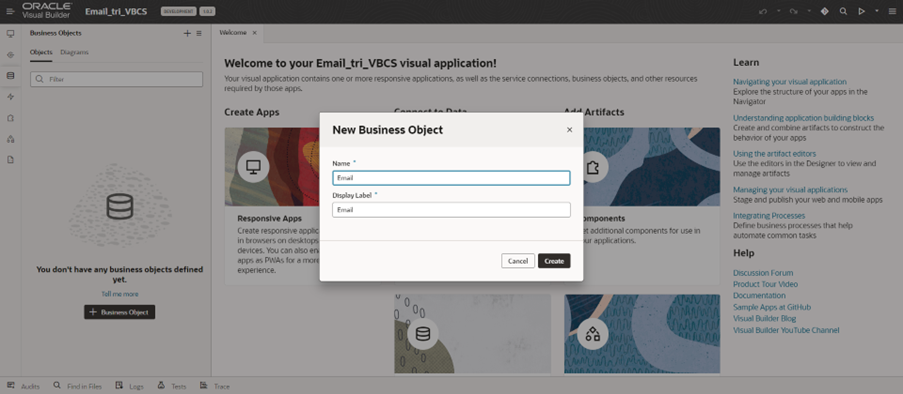Screen dimensions: 903x394
Task: Click the Tell me more link
Action: tap(120, 294)
